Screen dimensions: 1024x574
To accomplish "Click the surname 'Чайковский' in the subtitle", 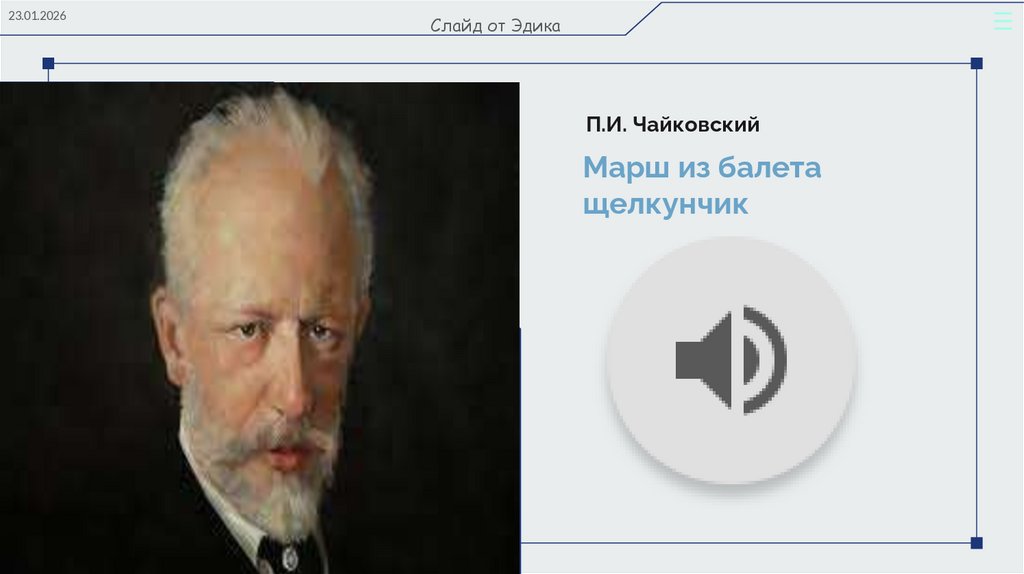I will [696, 124].
